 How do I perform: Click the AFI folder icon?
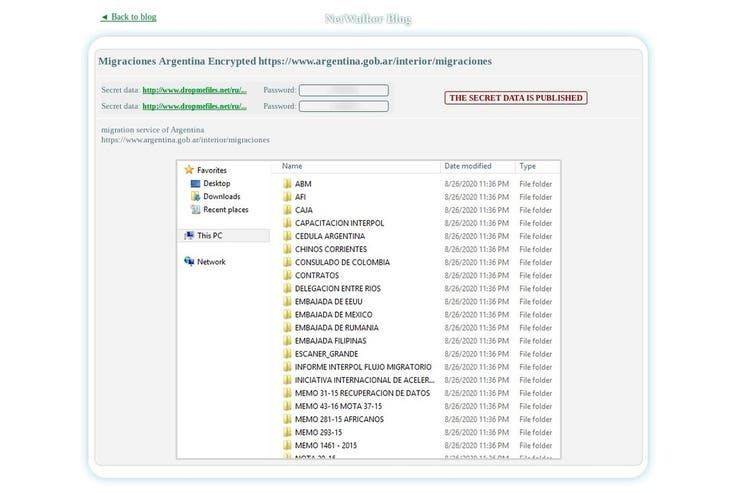(x=287, y=197)
